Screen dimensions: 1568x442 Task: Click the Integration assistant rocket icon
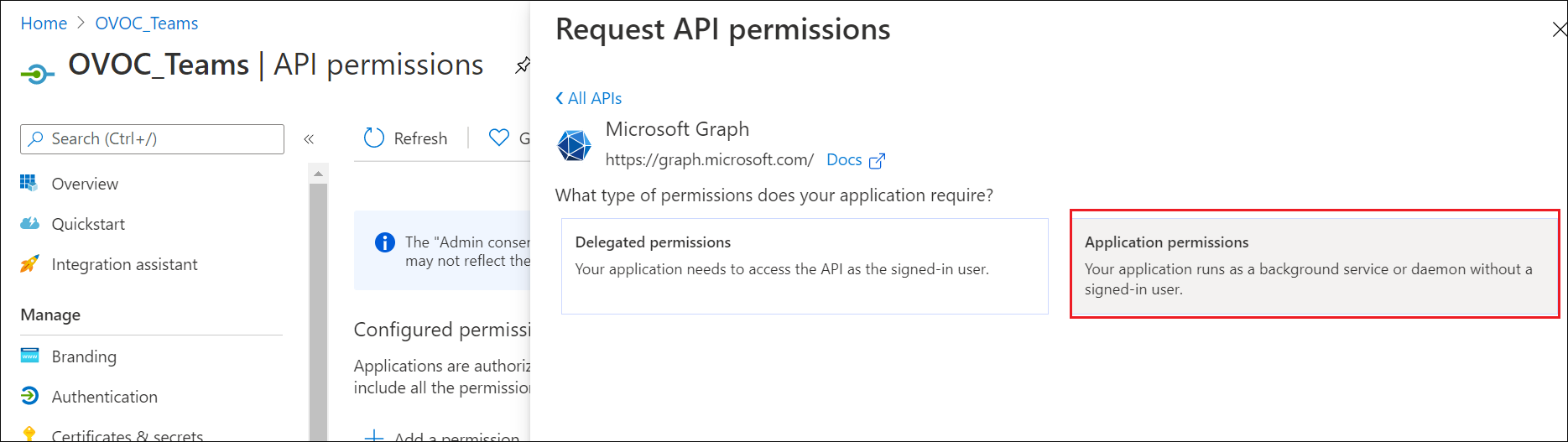[x=29, y=264]
